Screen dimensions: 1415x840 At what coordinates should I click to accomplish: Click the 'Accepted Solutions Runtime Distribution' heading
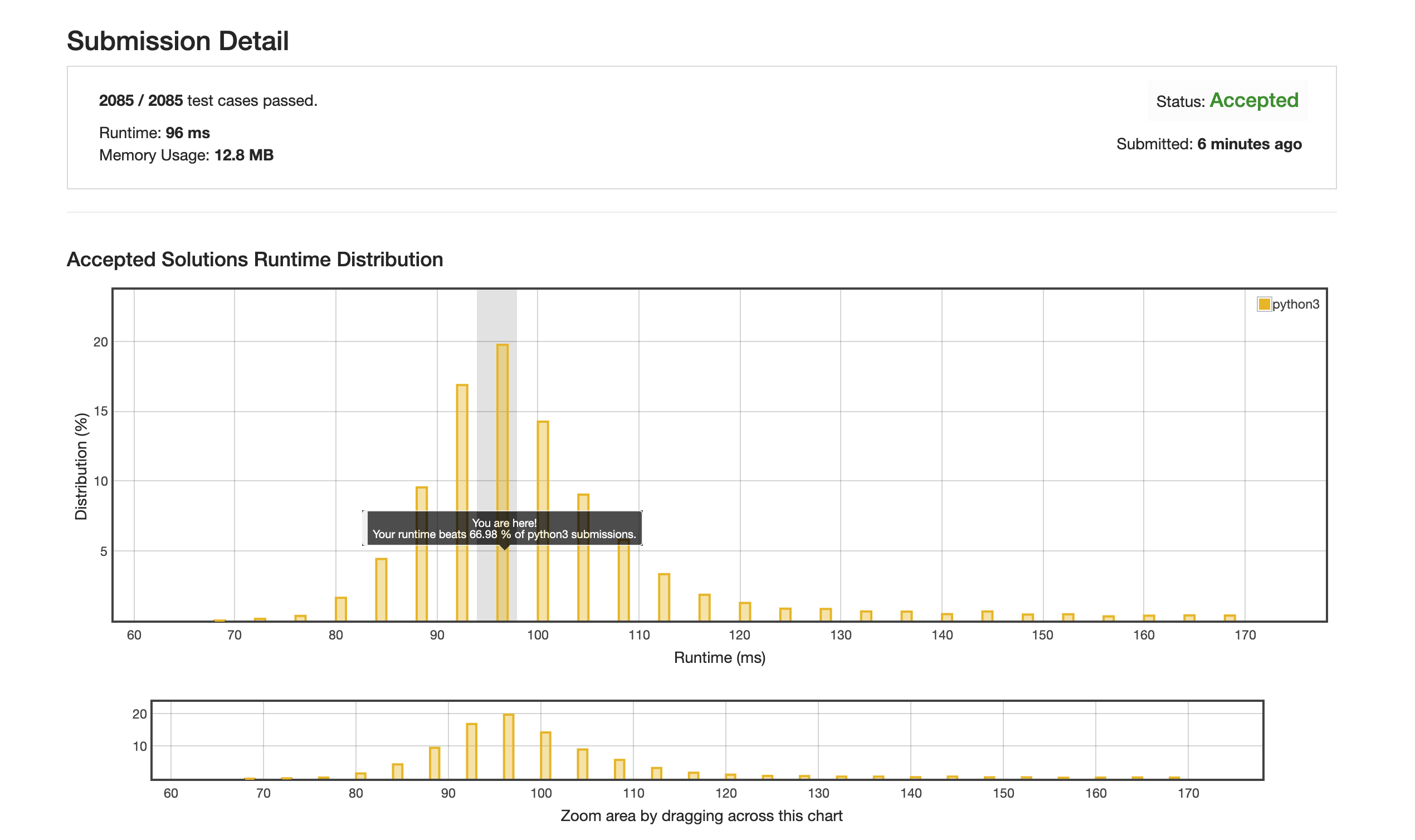coord(255,259)
